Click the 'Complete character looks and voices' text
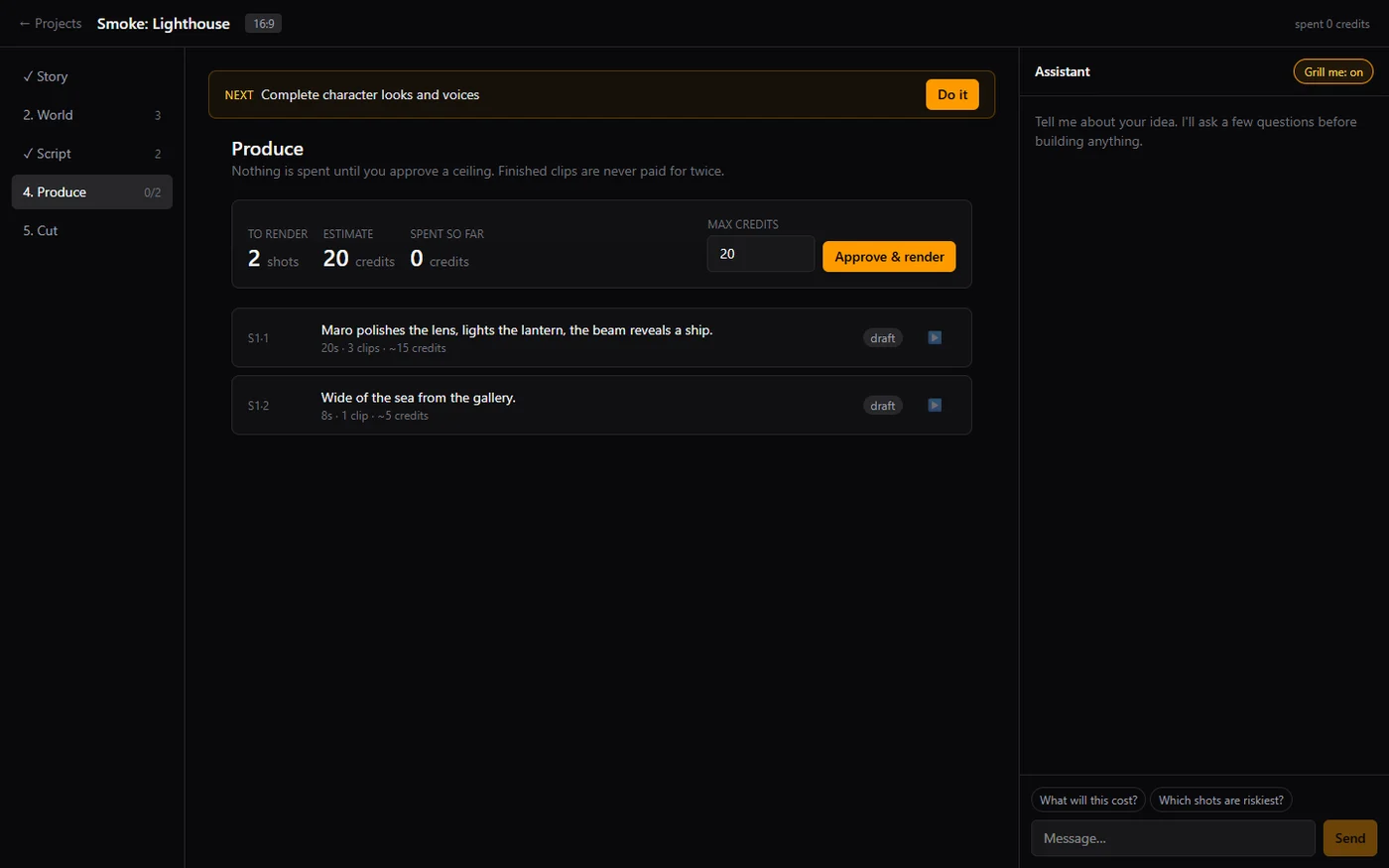The image size is (1389, 868). point(370,95)
